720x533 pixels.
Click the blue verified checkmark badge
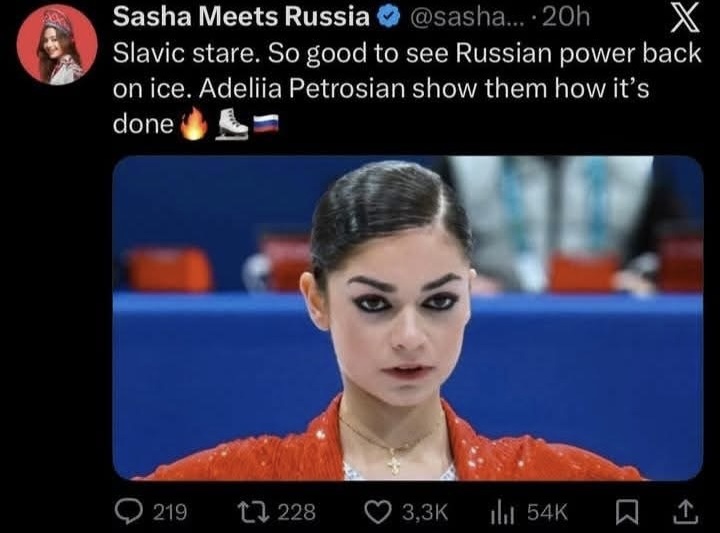[388, 17]
